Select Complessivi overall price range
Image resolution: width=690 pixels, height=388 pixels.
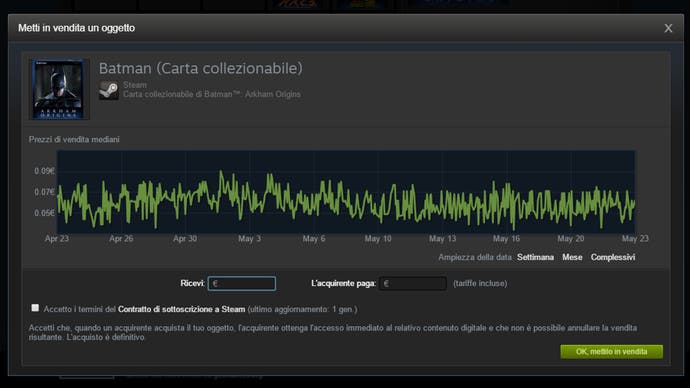613,257
